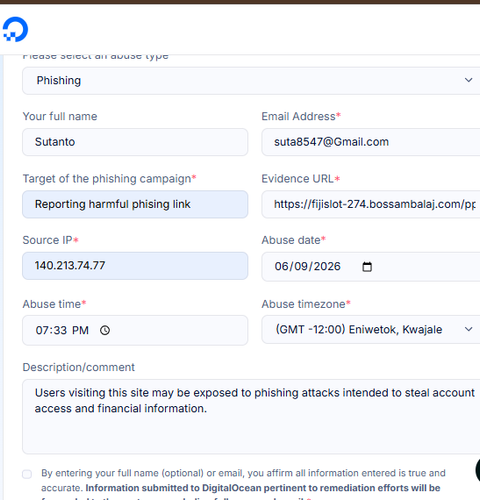Open the Phishing abuse type selector
The image size is (480, 500).
tap(251, 81)
